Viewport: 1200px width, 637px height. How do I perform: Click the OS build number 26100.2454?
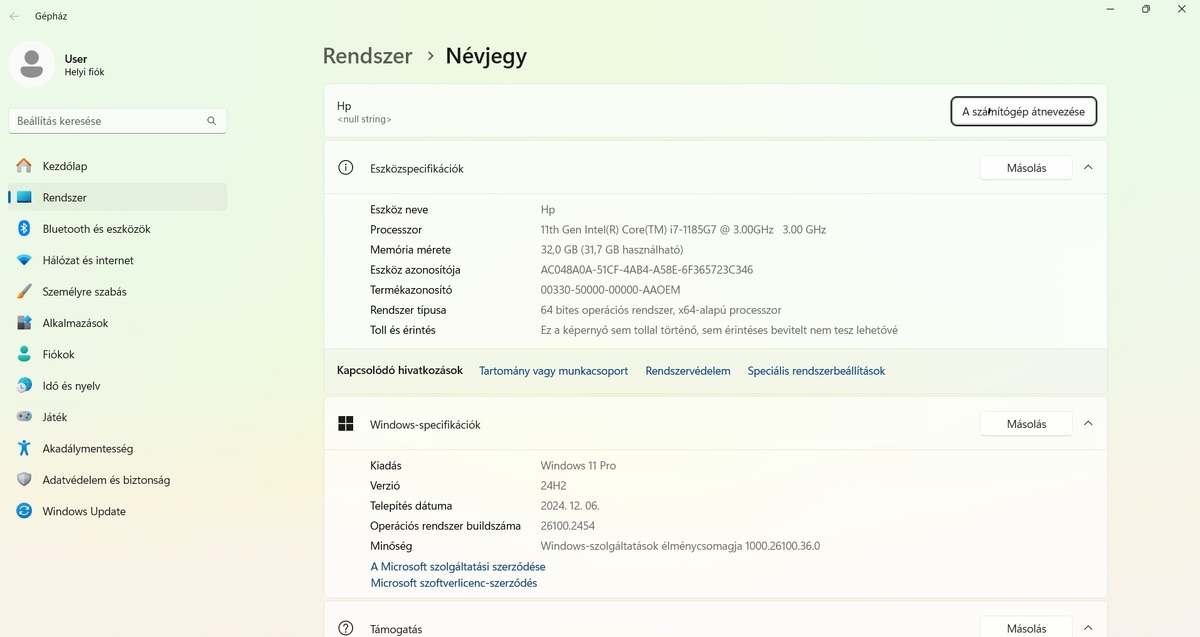tap(568, 526)
